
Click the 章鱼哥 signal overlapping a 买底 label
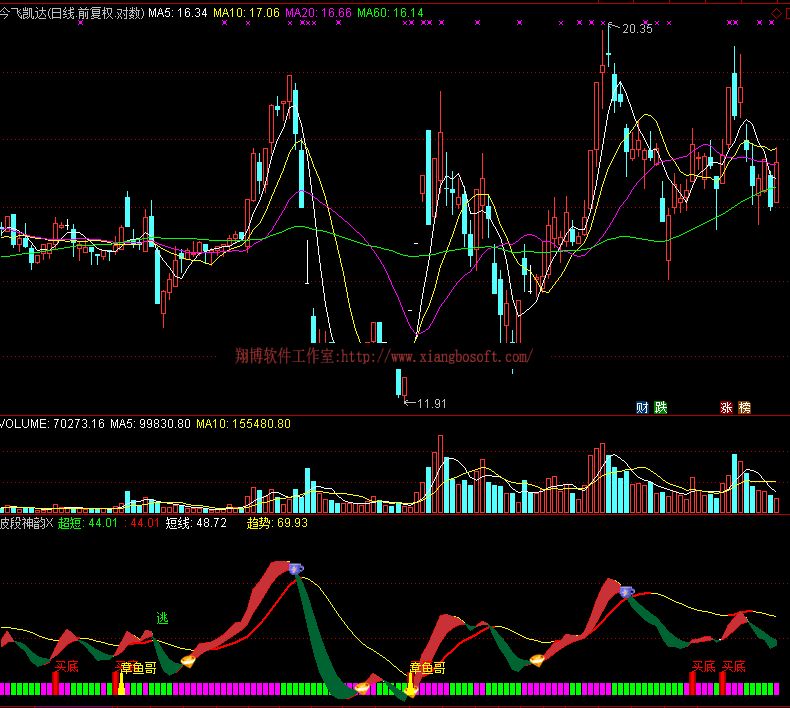tap(138, 668)
